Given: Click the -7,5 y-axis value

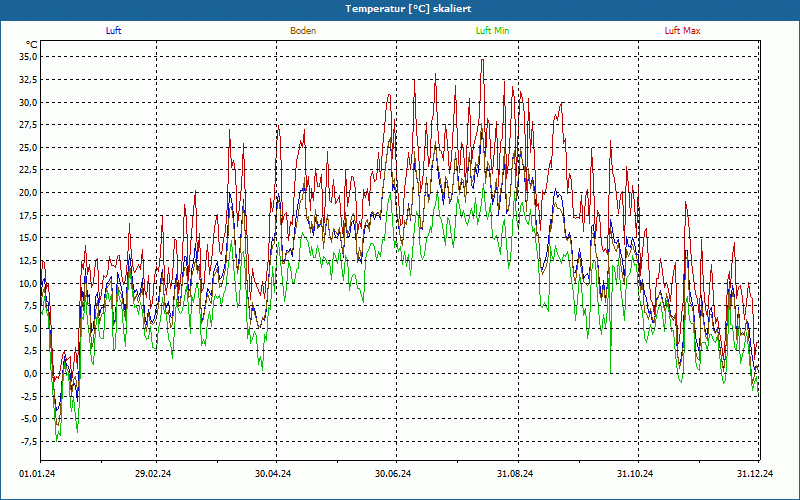Looking at the screenshot, I should [x=28, y=441].
